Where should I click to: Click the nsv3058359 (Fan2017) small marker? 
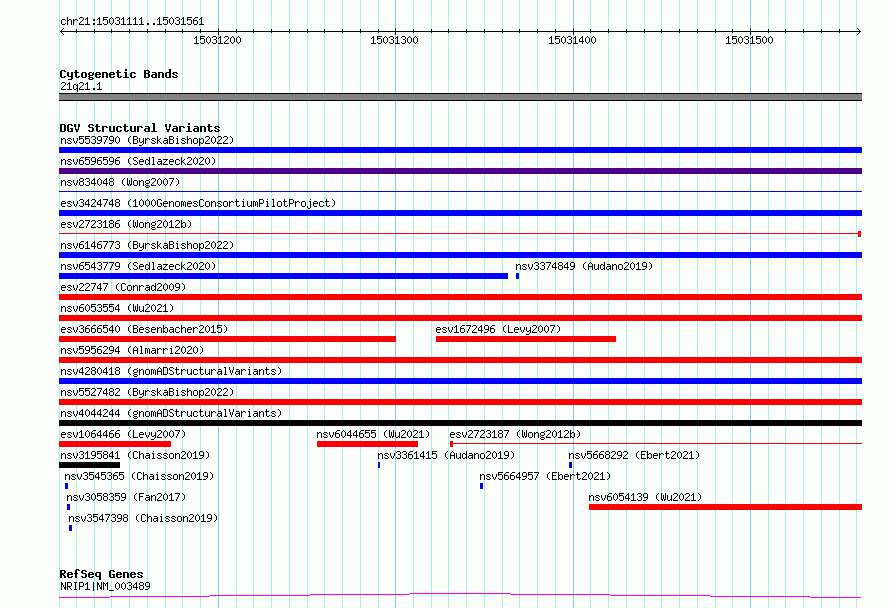click(68, 507)
